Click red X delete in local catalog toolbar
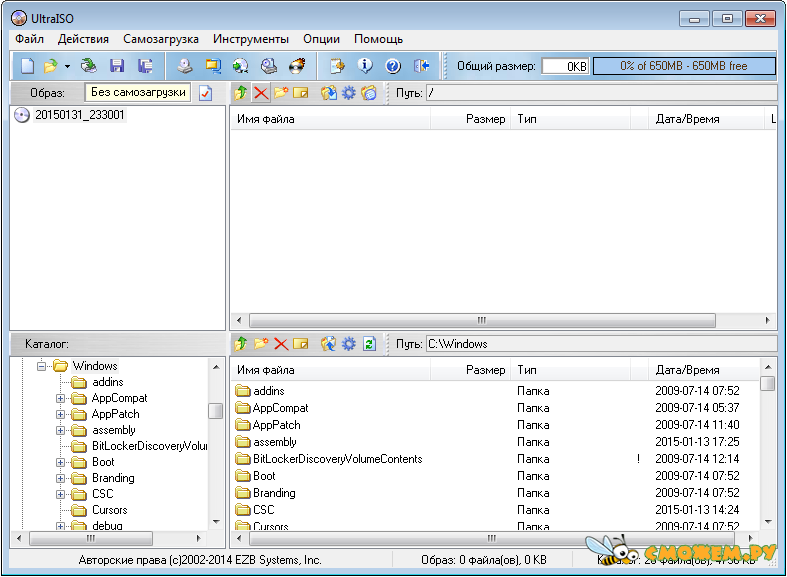 point(281,344)
